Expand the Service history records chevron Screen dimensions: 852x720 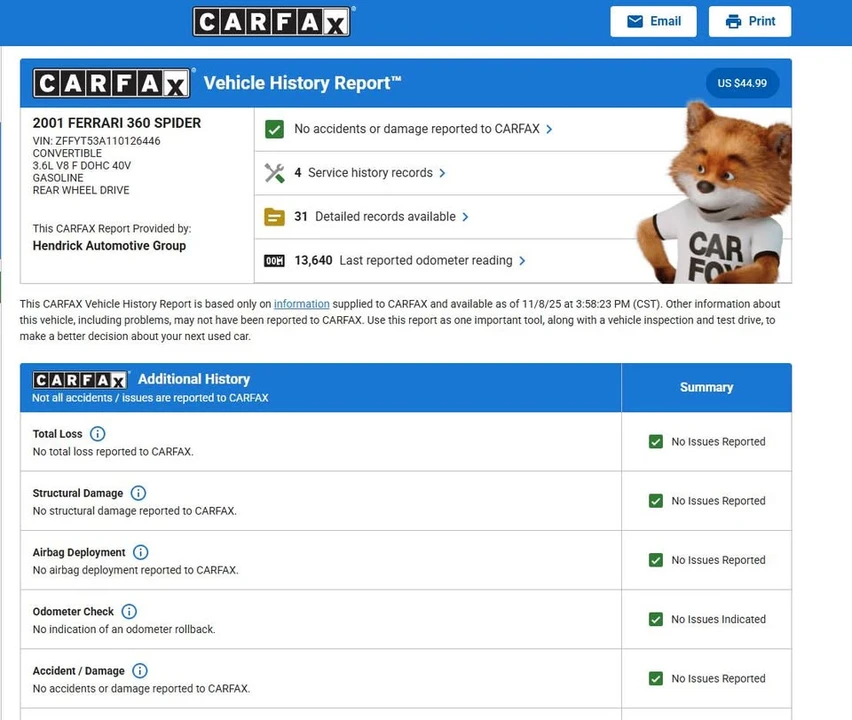coord(442,173)
